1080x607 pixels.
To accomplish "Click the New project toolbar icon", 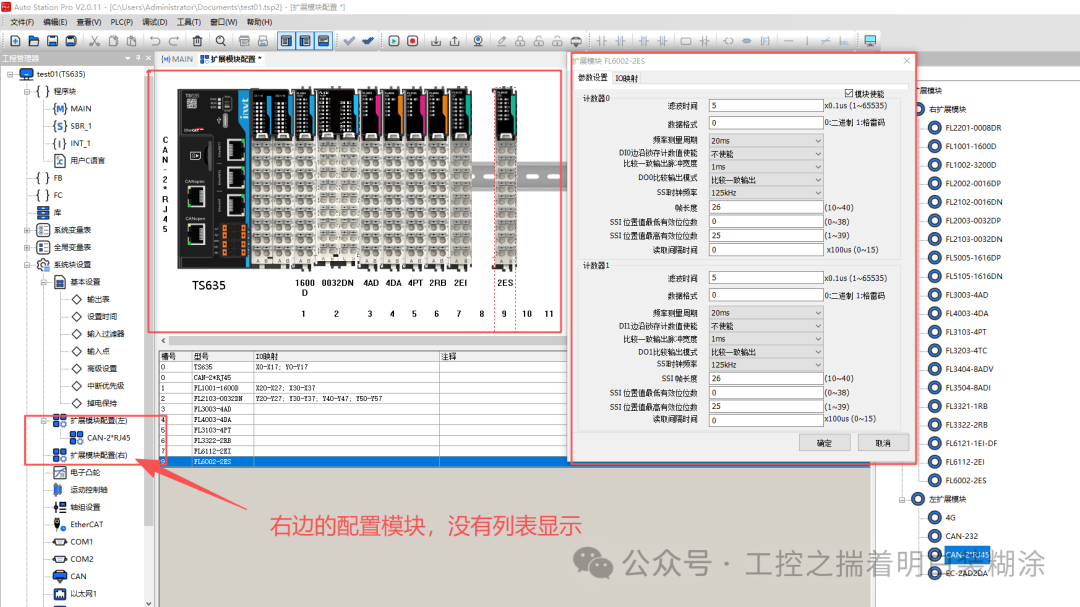I will click(x=15, y=41).
